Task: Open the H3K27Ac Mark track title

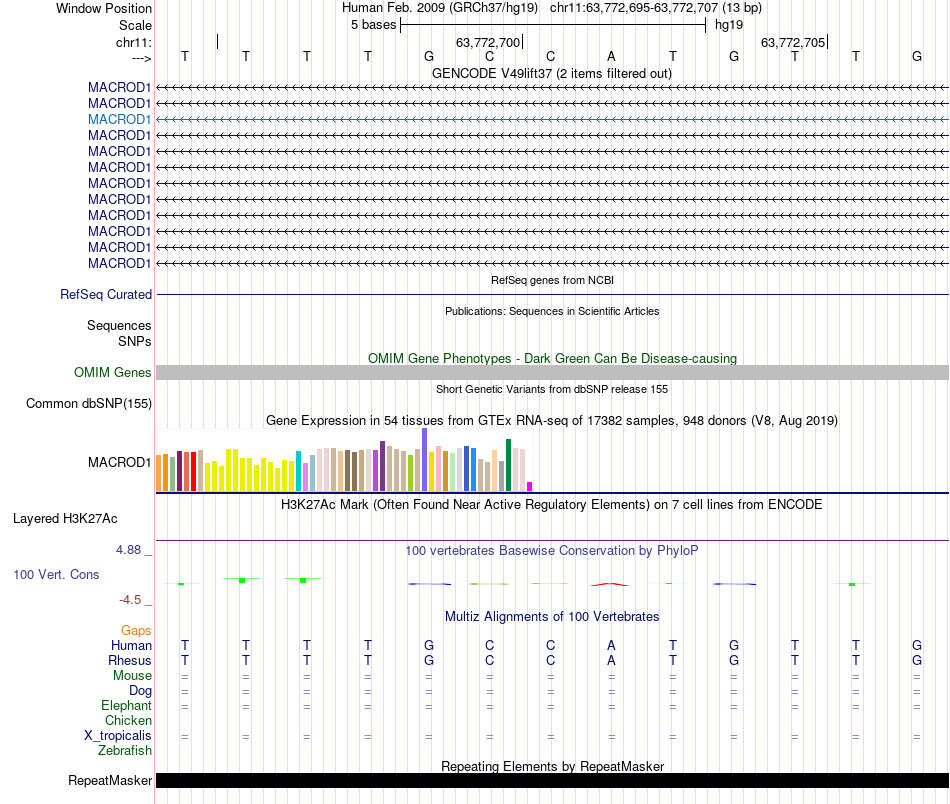Action: (551, 505)
